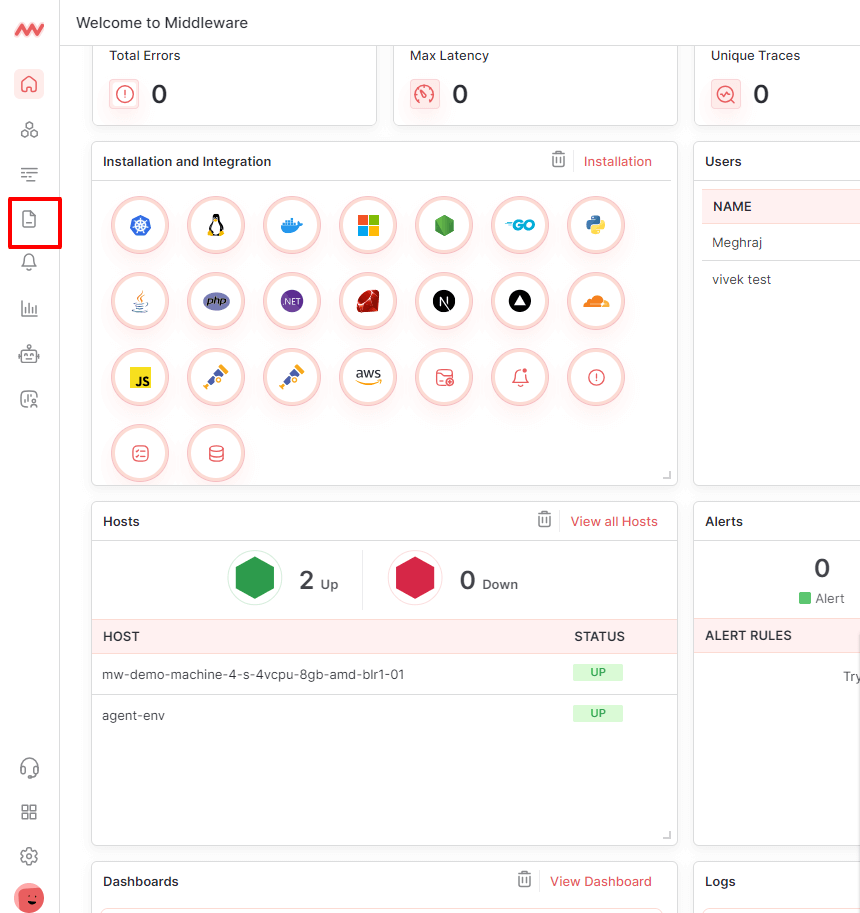Select the Node.js green hexagon icon
The image size is (860, 913).
444,225
